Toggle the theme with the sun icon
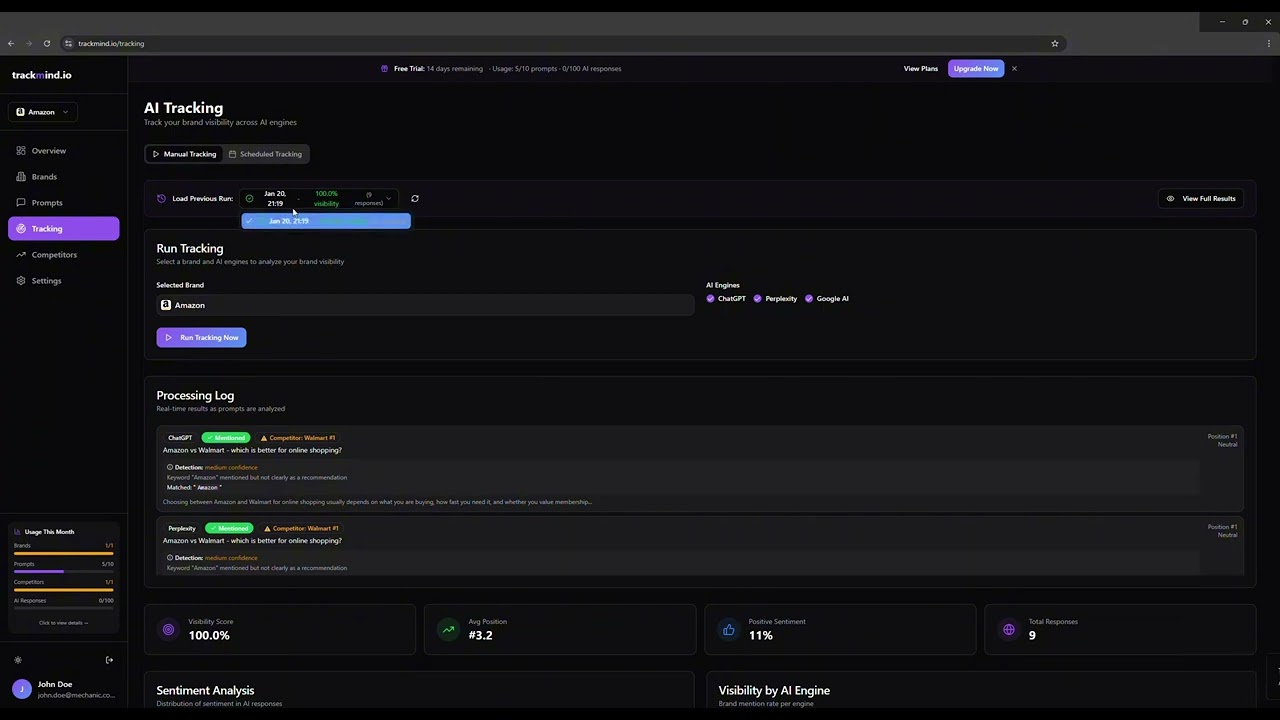Viewport: 1280px width, 720px height. click(x=18, y=660)
